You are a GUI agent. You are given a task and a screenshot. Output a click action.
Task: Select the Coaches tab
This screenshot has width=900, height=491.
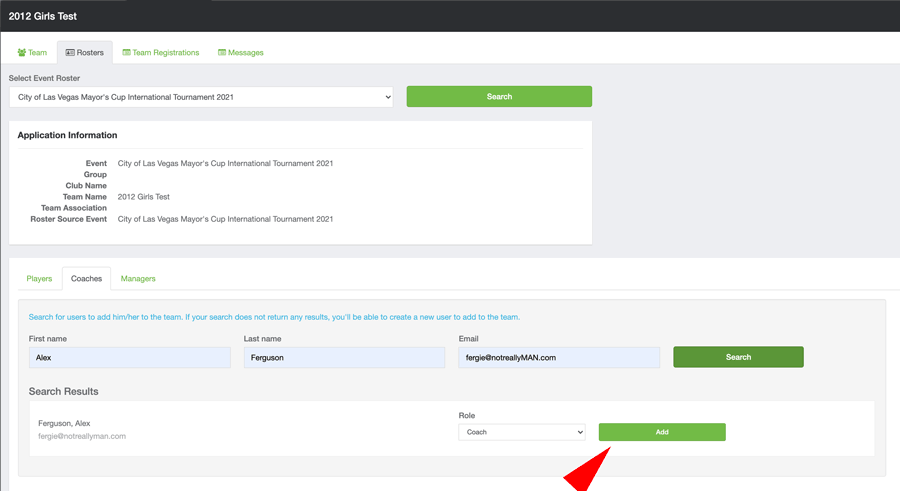(x=86, y=278)
